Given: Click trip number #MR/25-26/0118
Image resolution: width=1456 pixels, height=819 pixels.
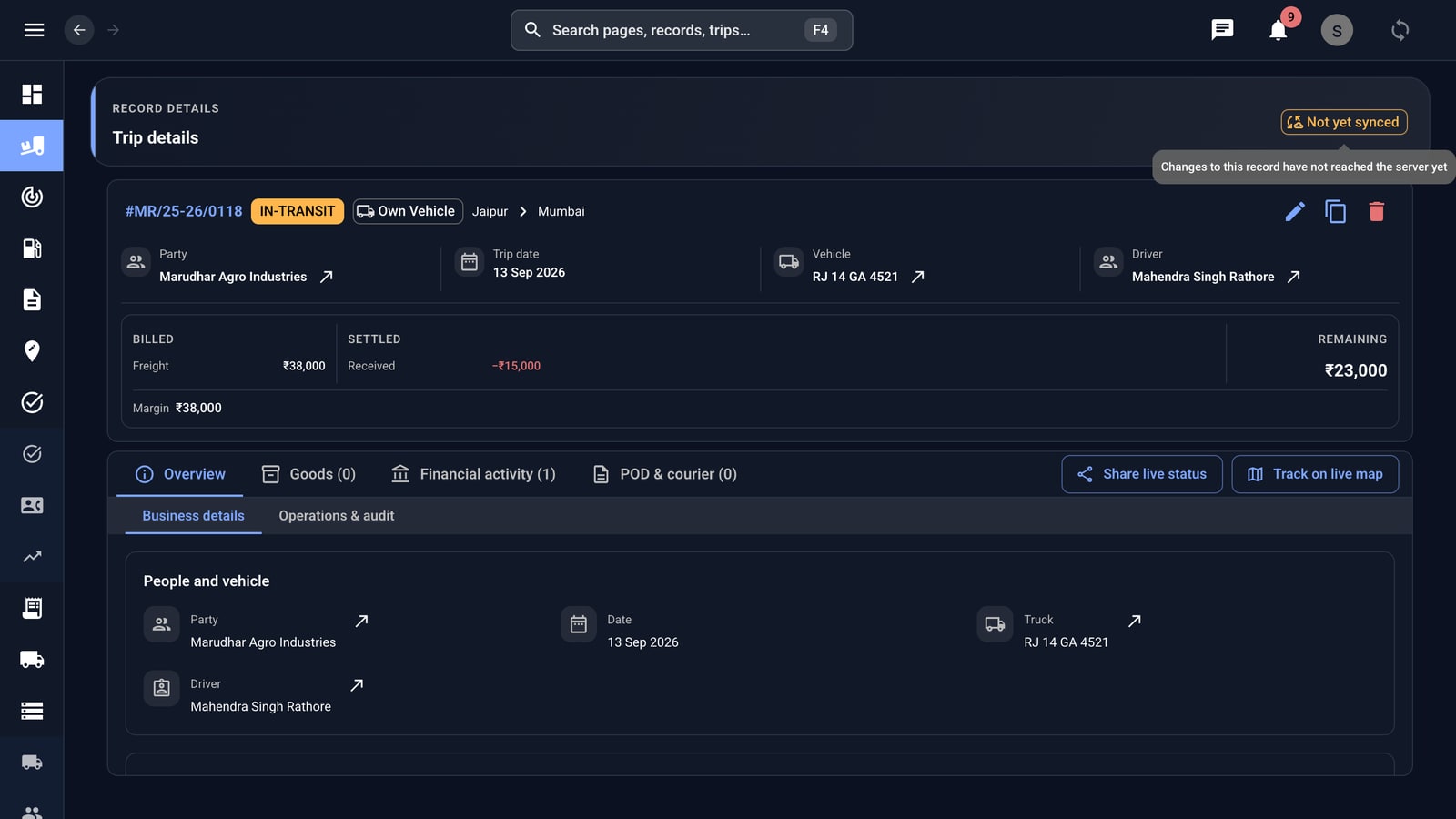Looking at the screenshot, I should tap(184, 211).
